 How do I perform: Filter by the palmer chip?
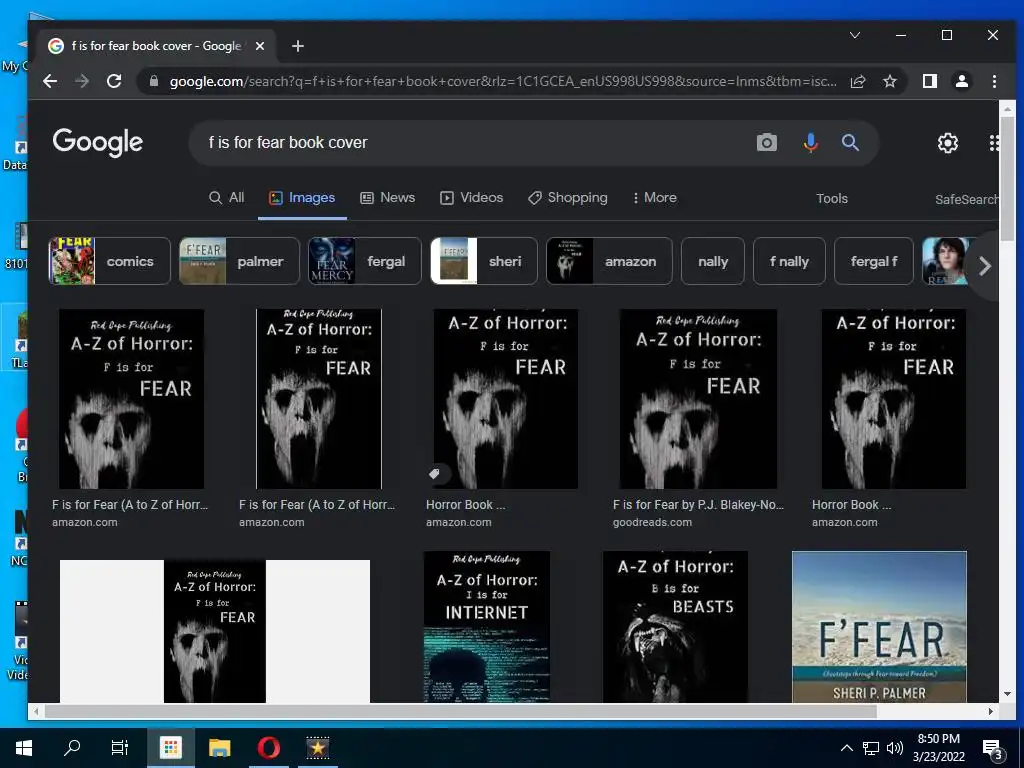(239, 261)
